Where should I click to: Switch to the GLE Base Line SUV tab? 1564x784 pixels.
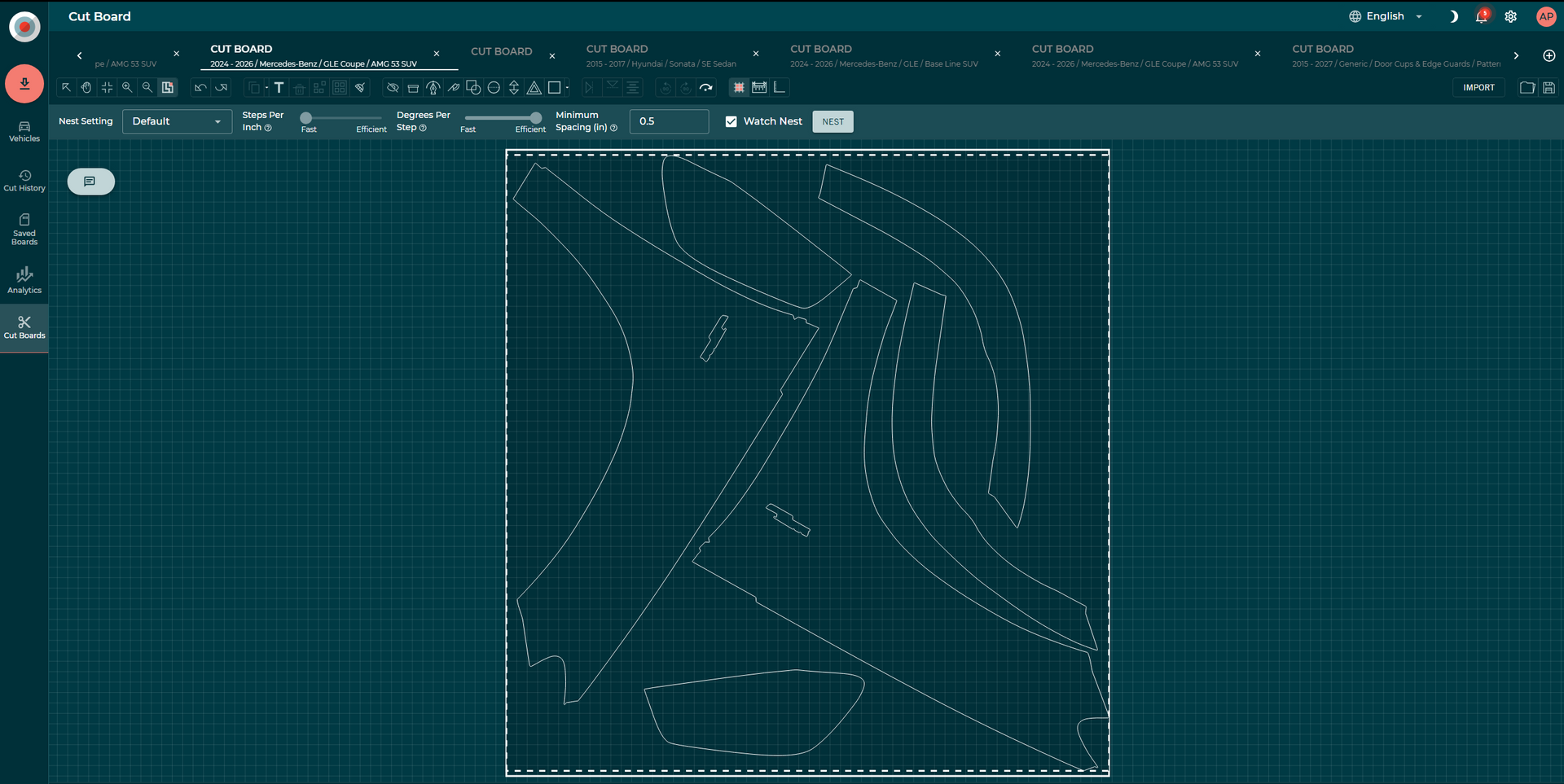(885, 55)
